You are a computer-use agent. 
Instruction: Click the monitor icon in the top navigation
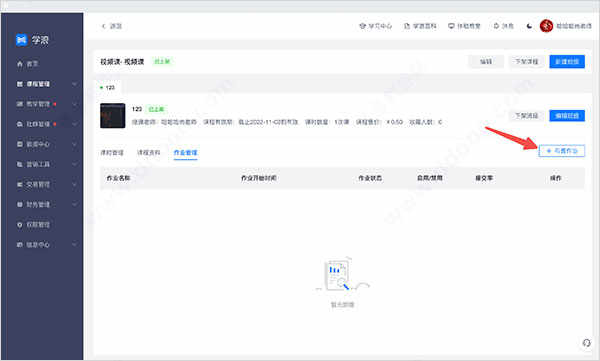(451, 26)
